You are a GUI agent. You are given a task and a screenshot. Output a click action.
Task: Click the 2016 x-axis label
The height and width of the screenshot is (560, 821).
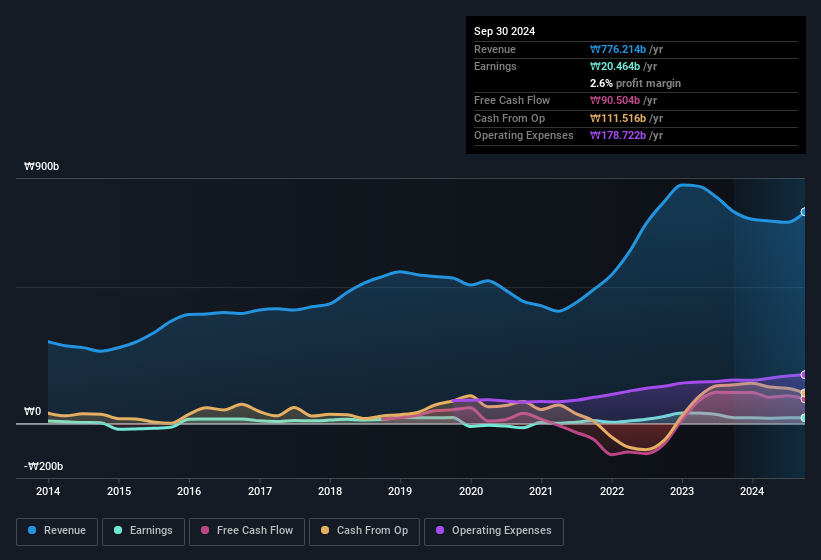[x=189, y=491]
